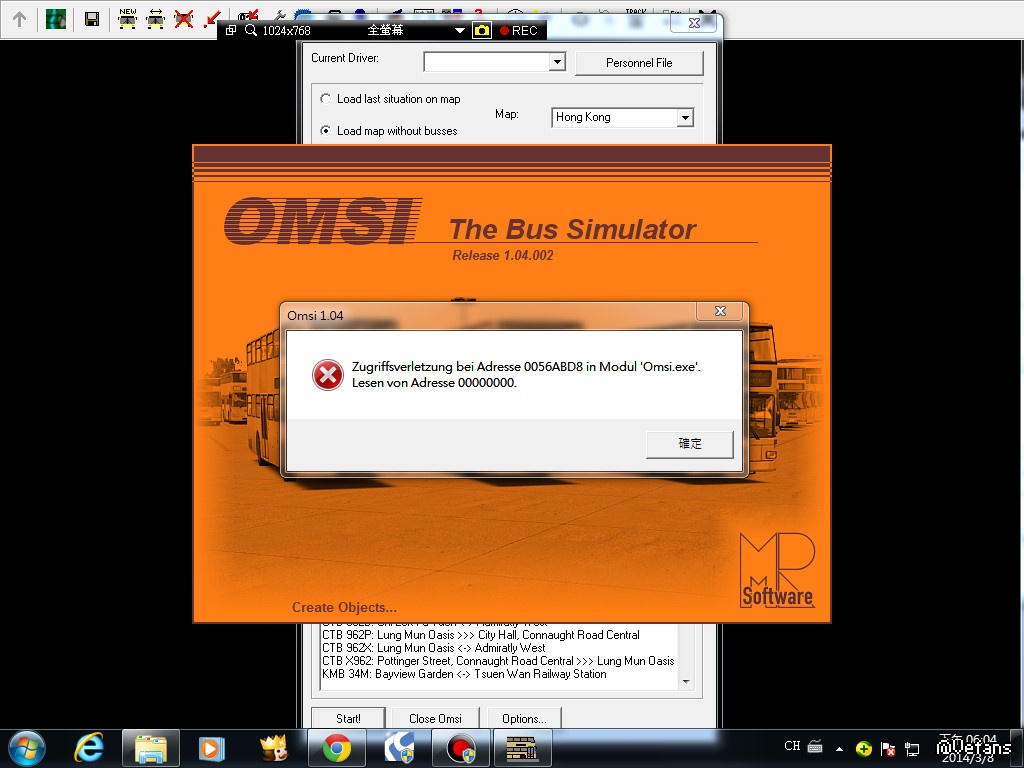Click the red error icon in the dialog
This screenshot has width=1024, height=768.
tap(327, 375)
